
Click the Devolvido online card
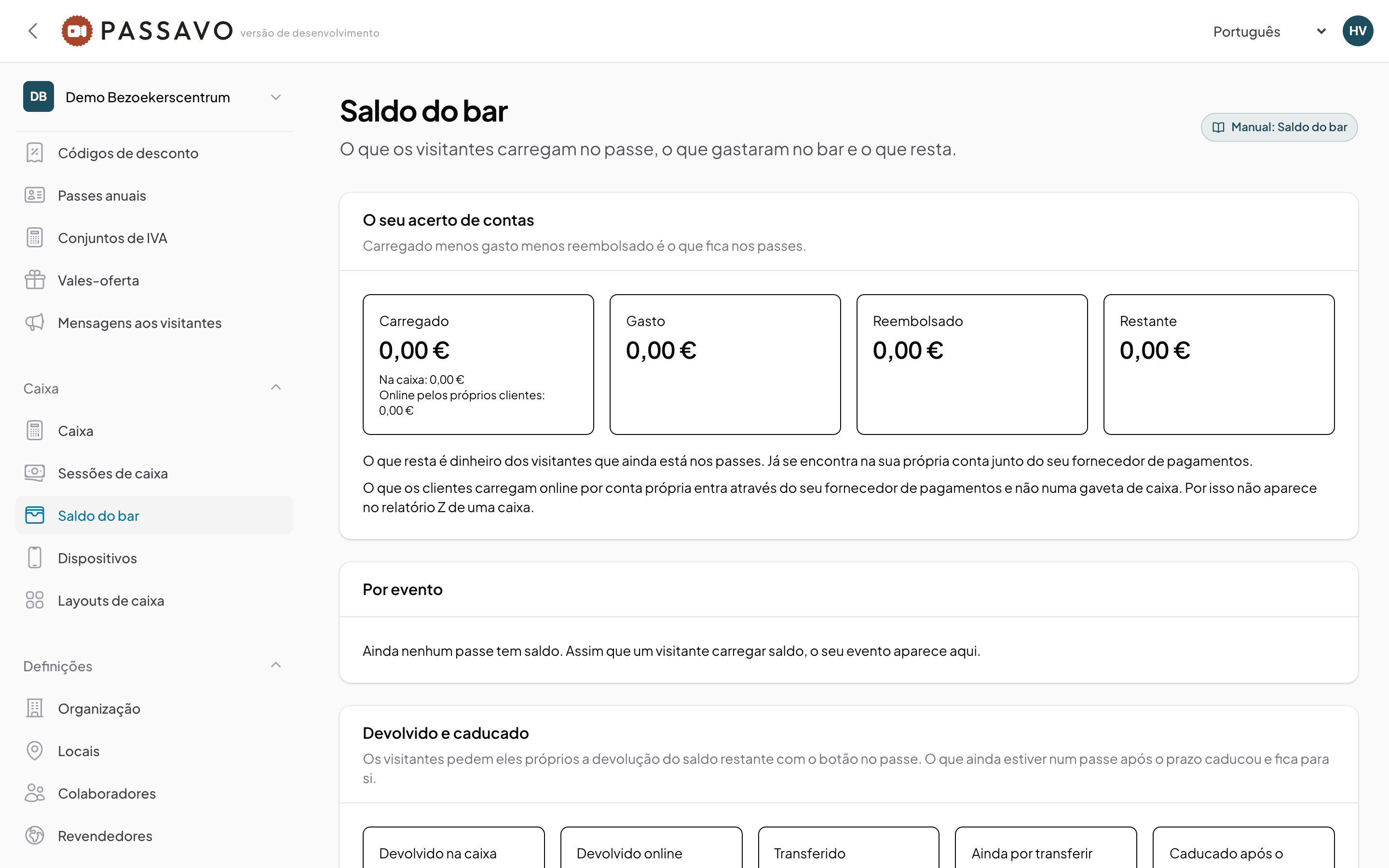point(651,847)
